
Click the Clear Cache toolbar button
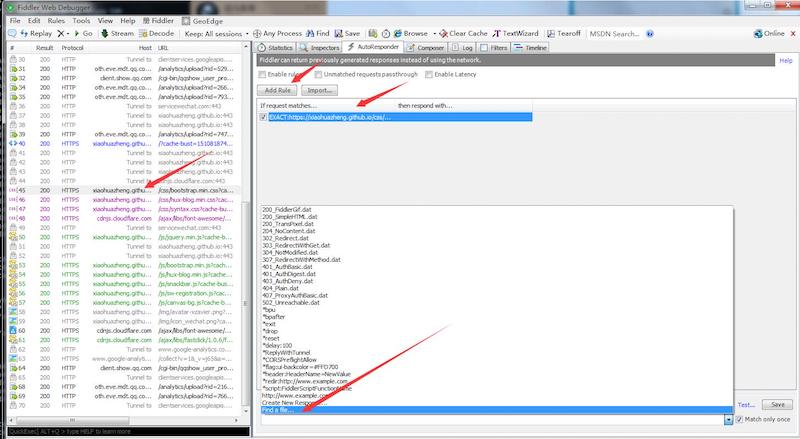pyautogui.click(x=463, y=33)
